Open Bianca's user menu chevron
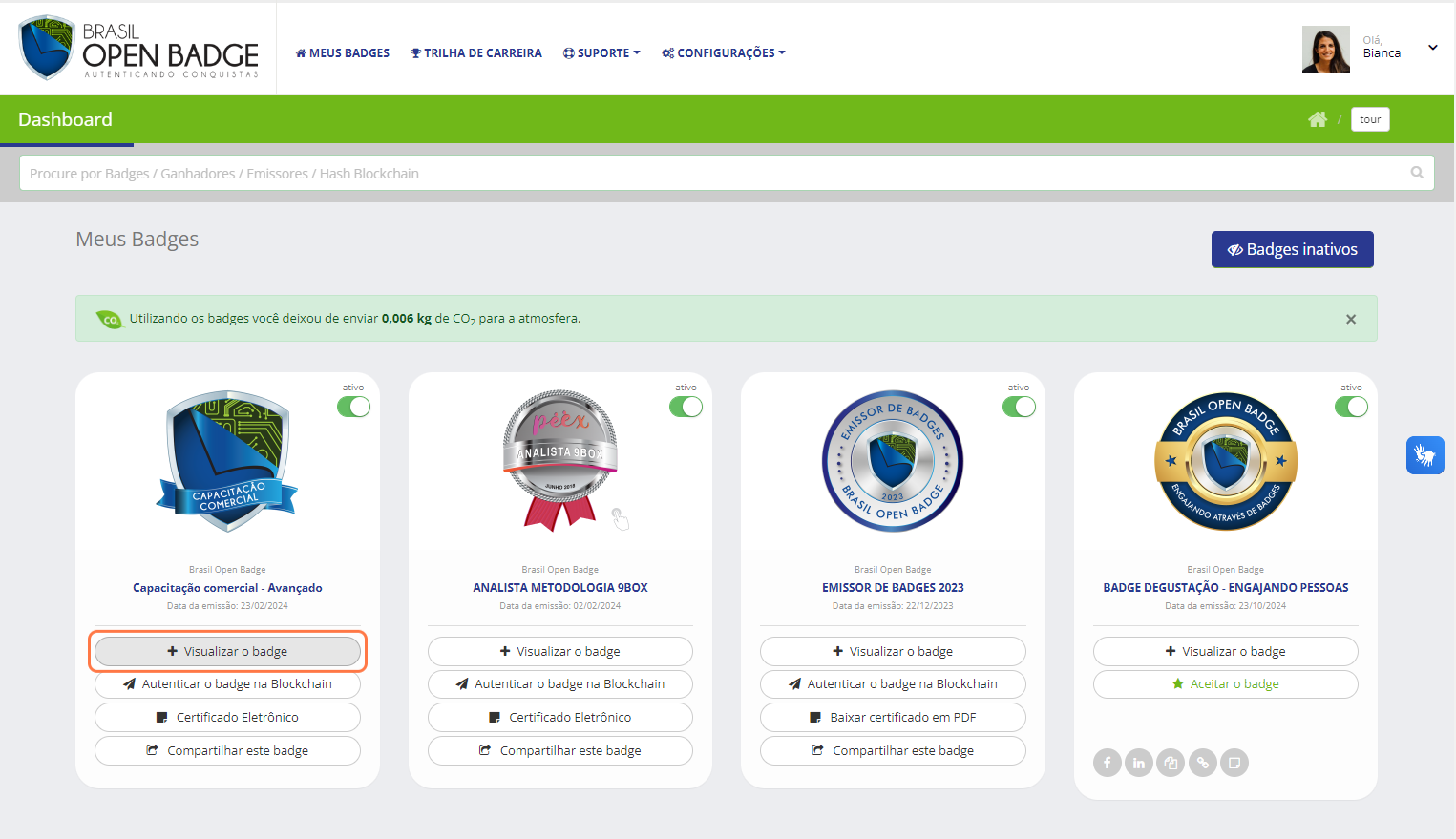The height and width of the screenshot is (839, 1456). 1432,48
